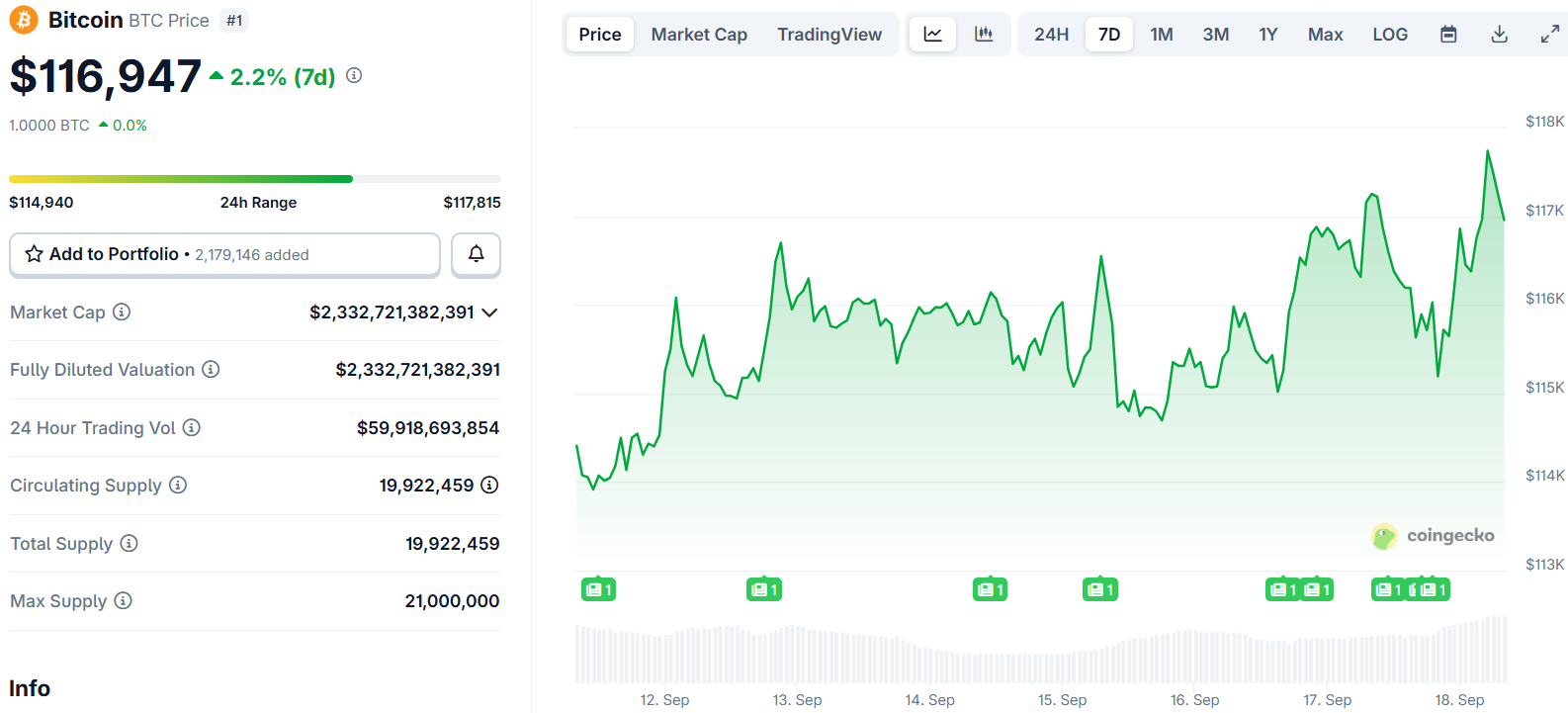
Task: Click the download chart data icon
Action: click(x=1500, y=34)
